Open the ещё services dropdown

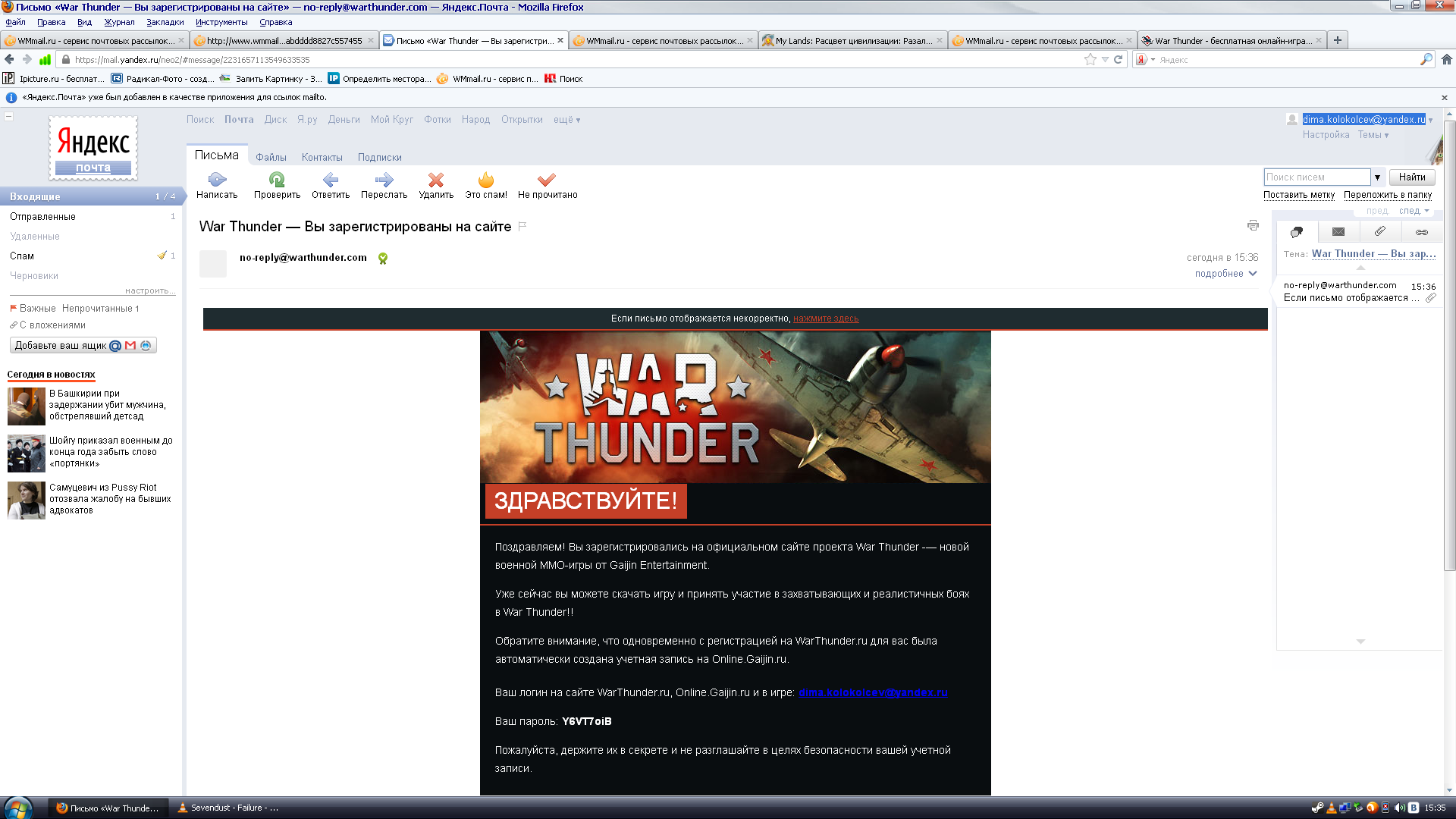tap(566, 120)
